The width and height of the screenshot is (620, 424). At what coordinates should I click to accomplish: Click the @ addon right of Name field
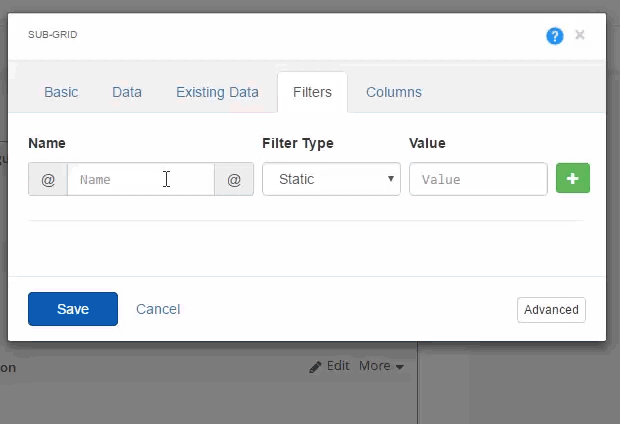pyautogui.click(x=234, y=179)
